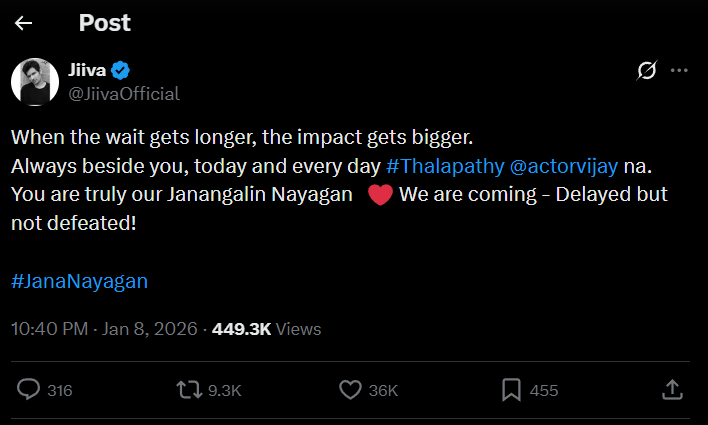The width and height of the screenshot is (708, 425).
Task: Like the post with heart icon
Action: [x=349, y=390]
